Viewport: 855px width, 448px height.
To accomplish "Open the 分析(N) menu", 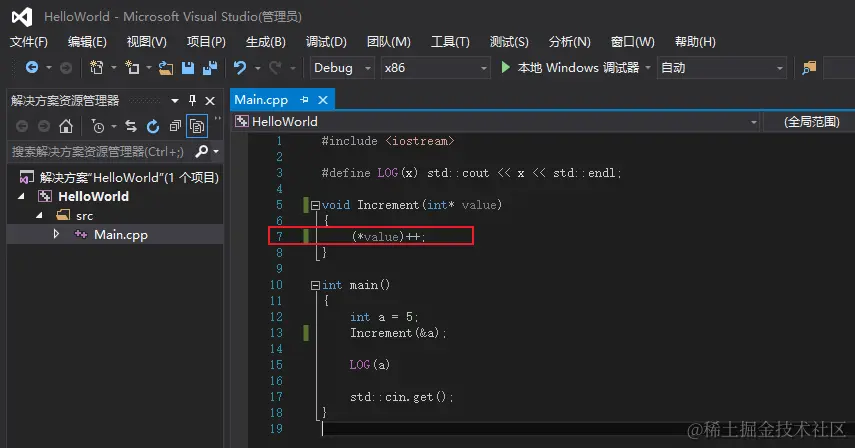I will 570,41.
